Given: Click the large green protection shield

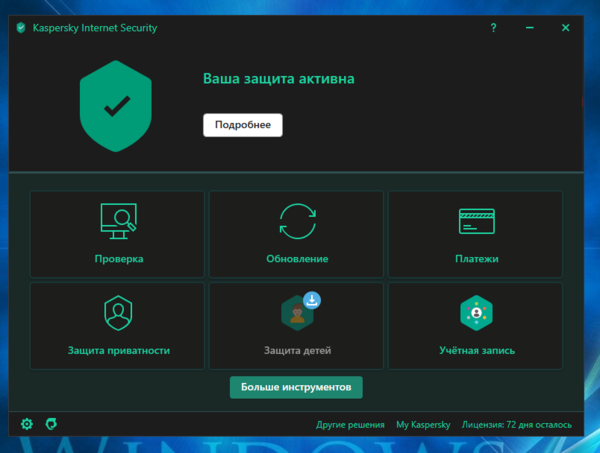Looking at the screenshot, I should (x=116, y=106).
